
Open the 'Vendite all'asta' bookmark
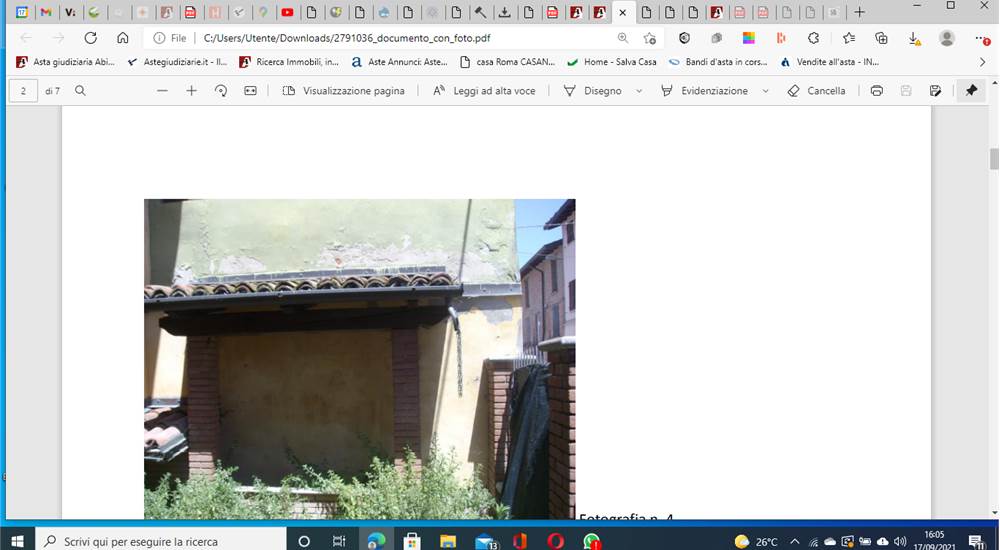pos(830,62)
